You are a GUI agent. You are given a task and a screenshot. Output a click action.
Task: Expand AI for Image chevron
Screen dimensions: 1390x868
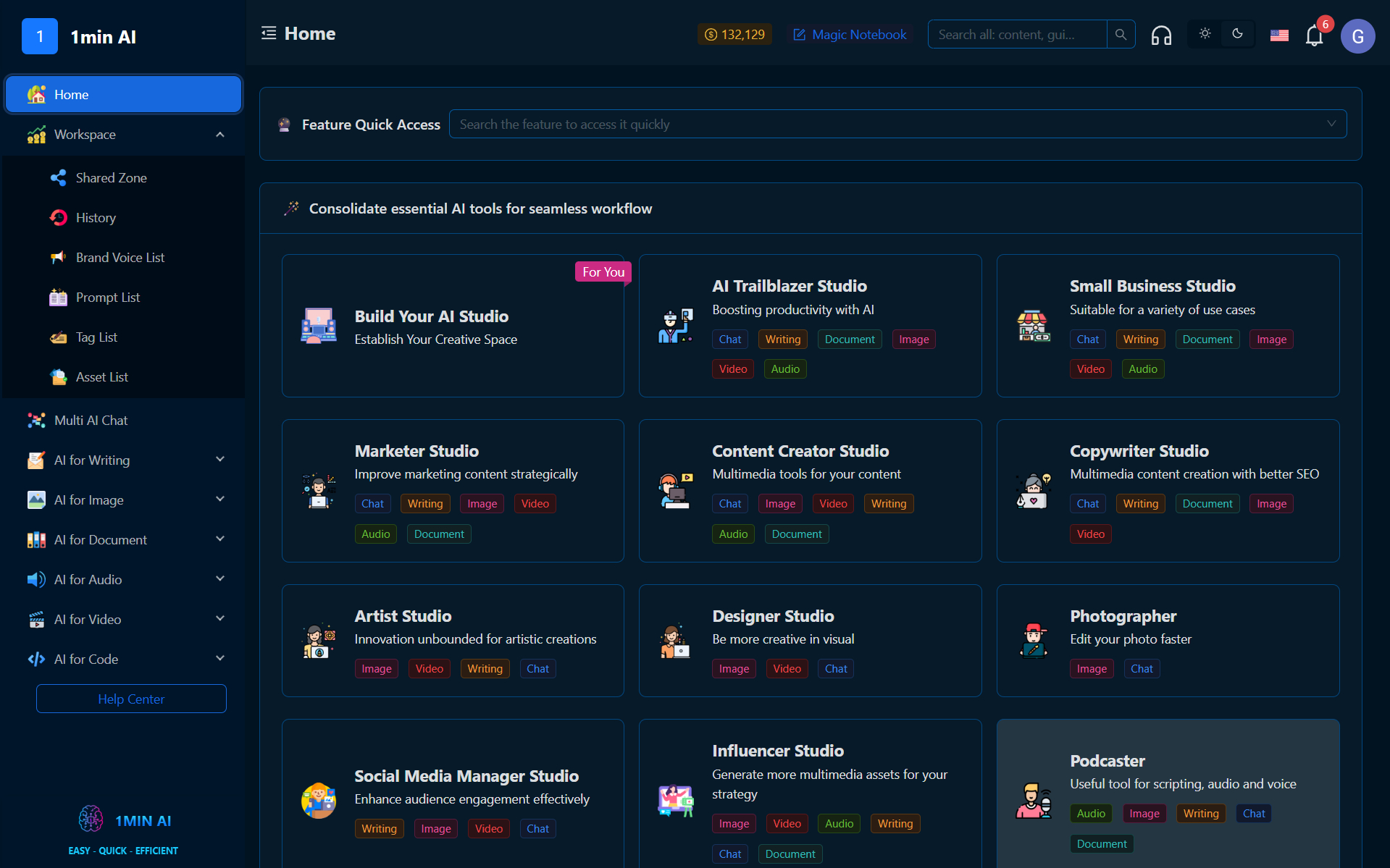pyautogui.click(x=220, y=499)
